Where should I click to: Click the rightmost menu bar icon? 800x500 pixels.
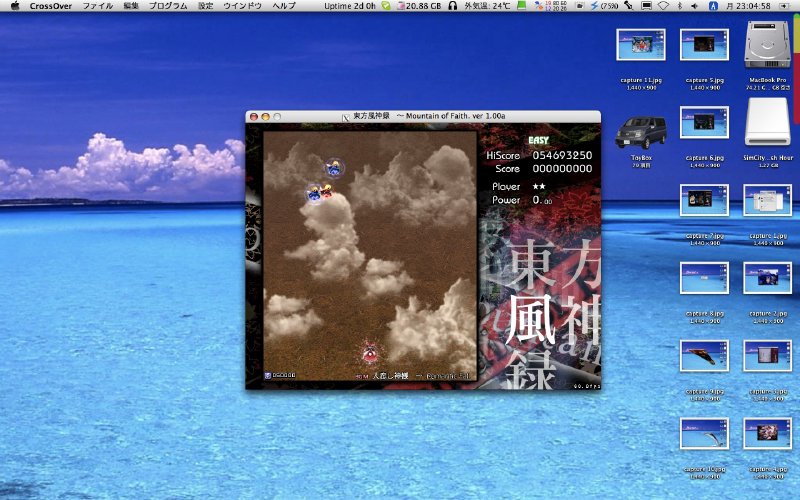(x=784, y=6)
